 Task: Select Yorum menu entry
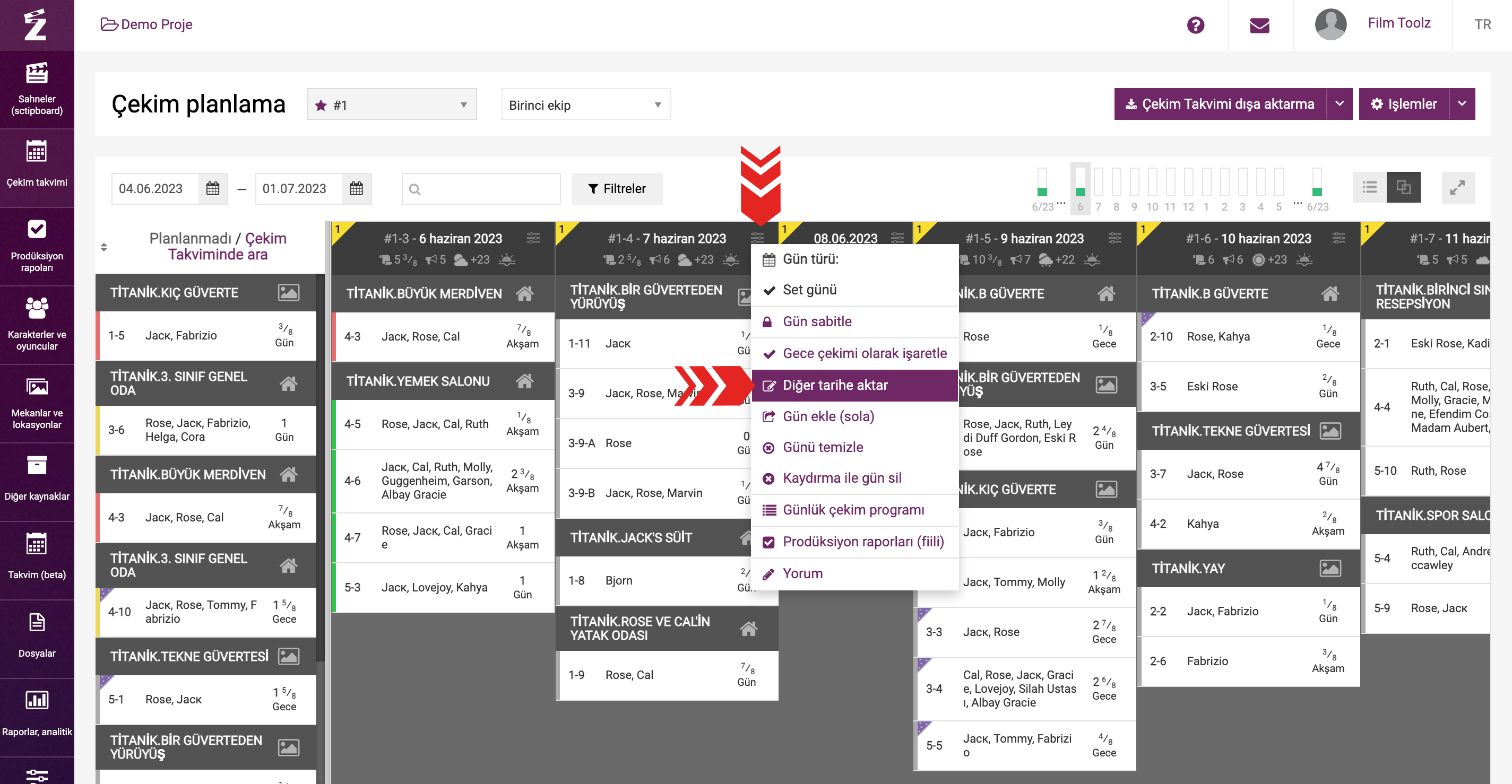(x=854, y=573)
